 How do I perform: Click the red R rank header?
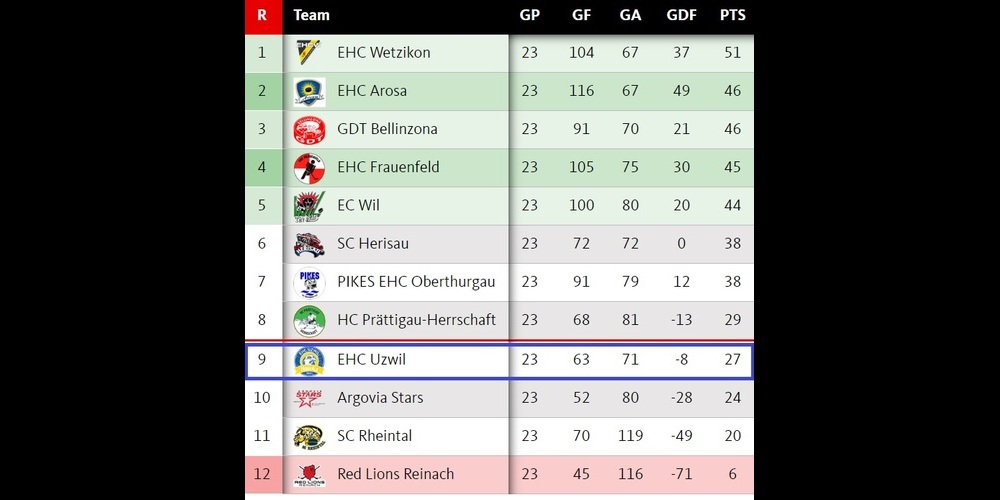tap(262, 15)
